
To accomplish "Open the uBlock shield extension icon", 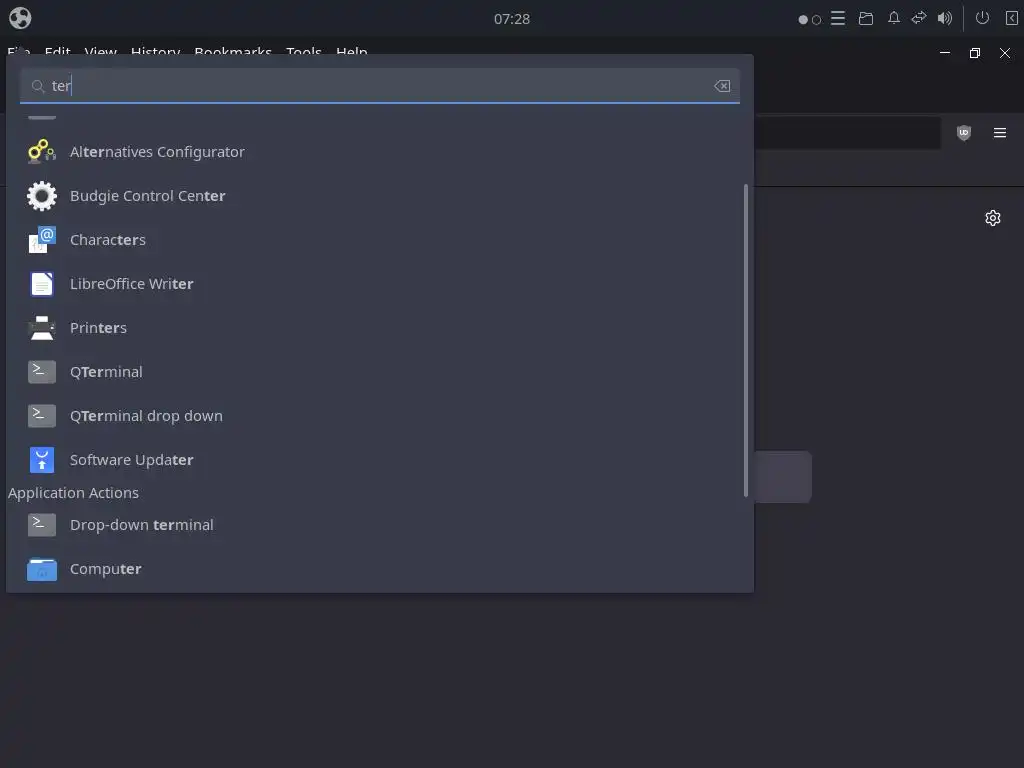I will 963,133.
